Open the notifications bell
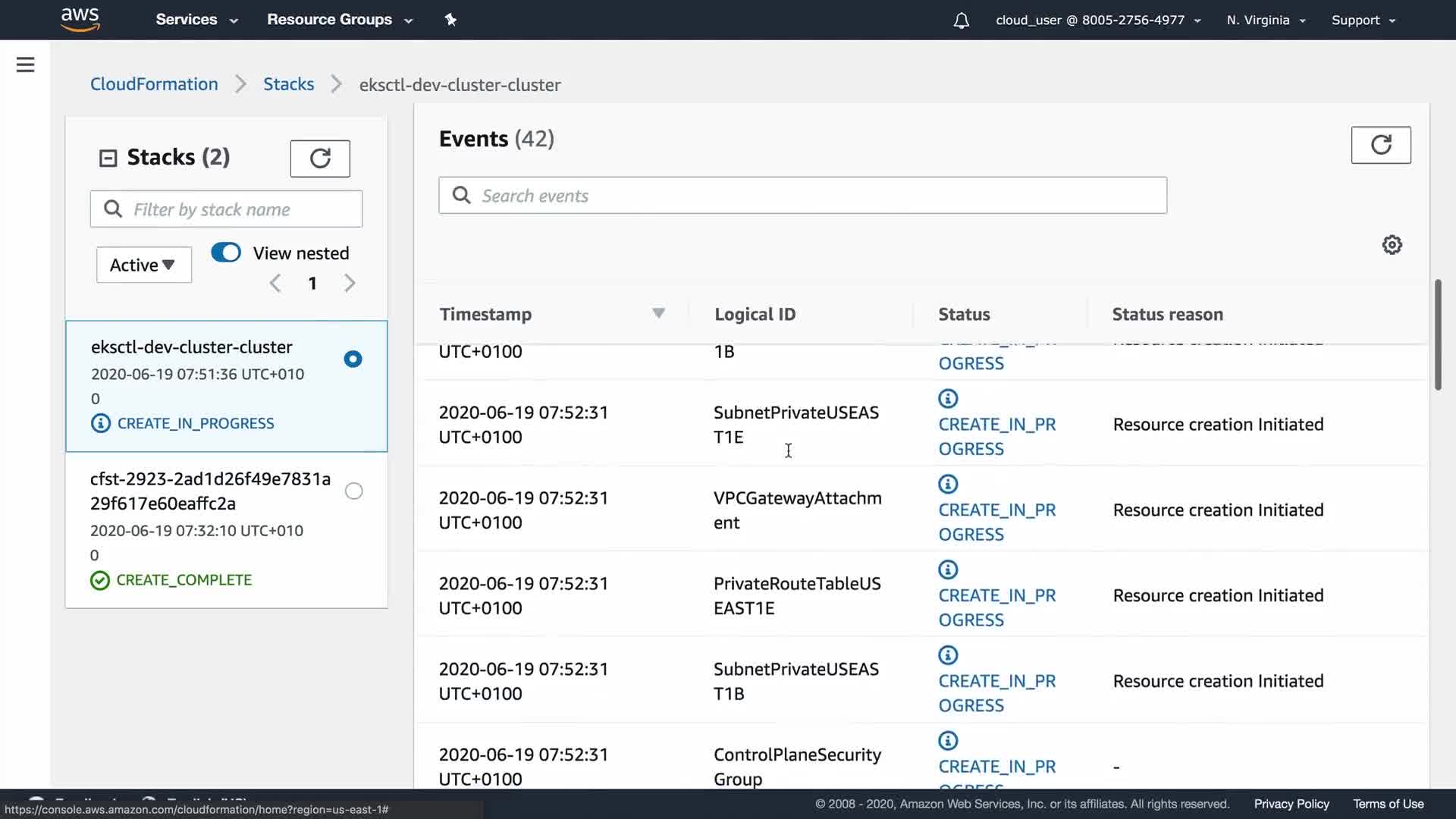This screenshot has width=1456, height=819. click(x=961, y=20)
